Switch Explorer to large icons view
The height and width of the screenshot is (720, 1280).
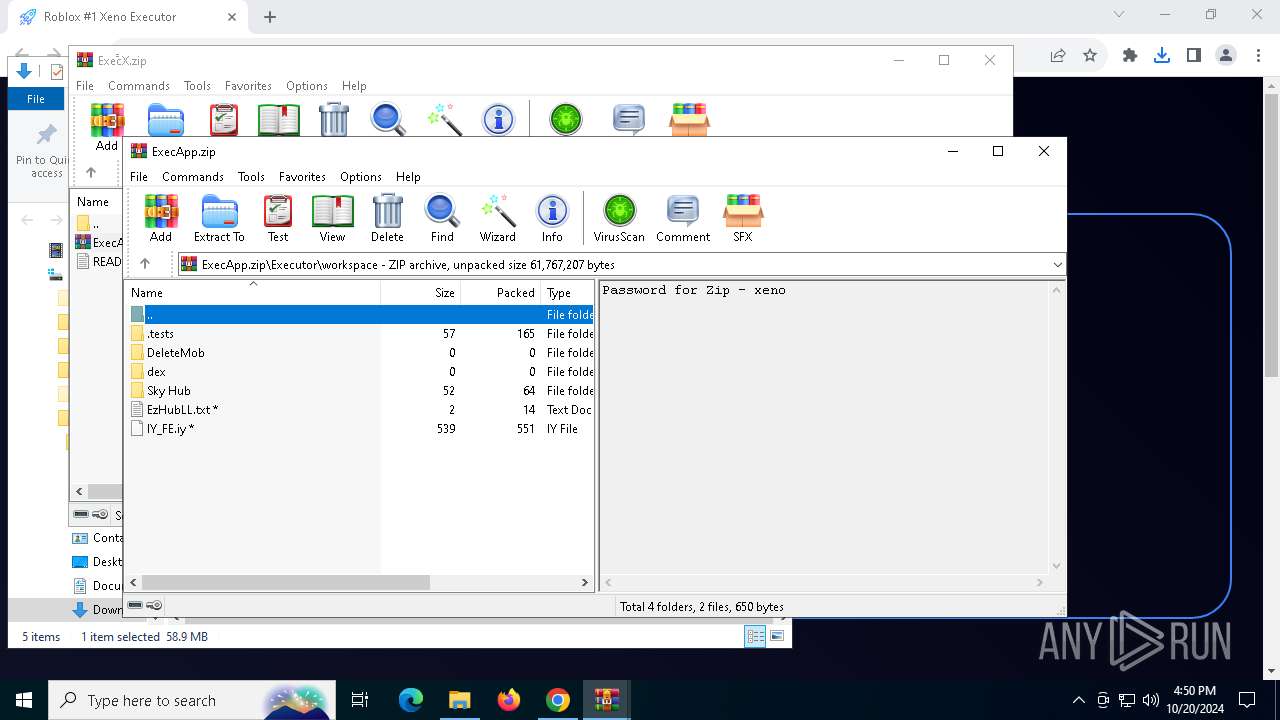click(x=777, y=636)
